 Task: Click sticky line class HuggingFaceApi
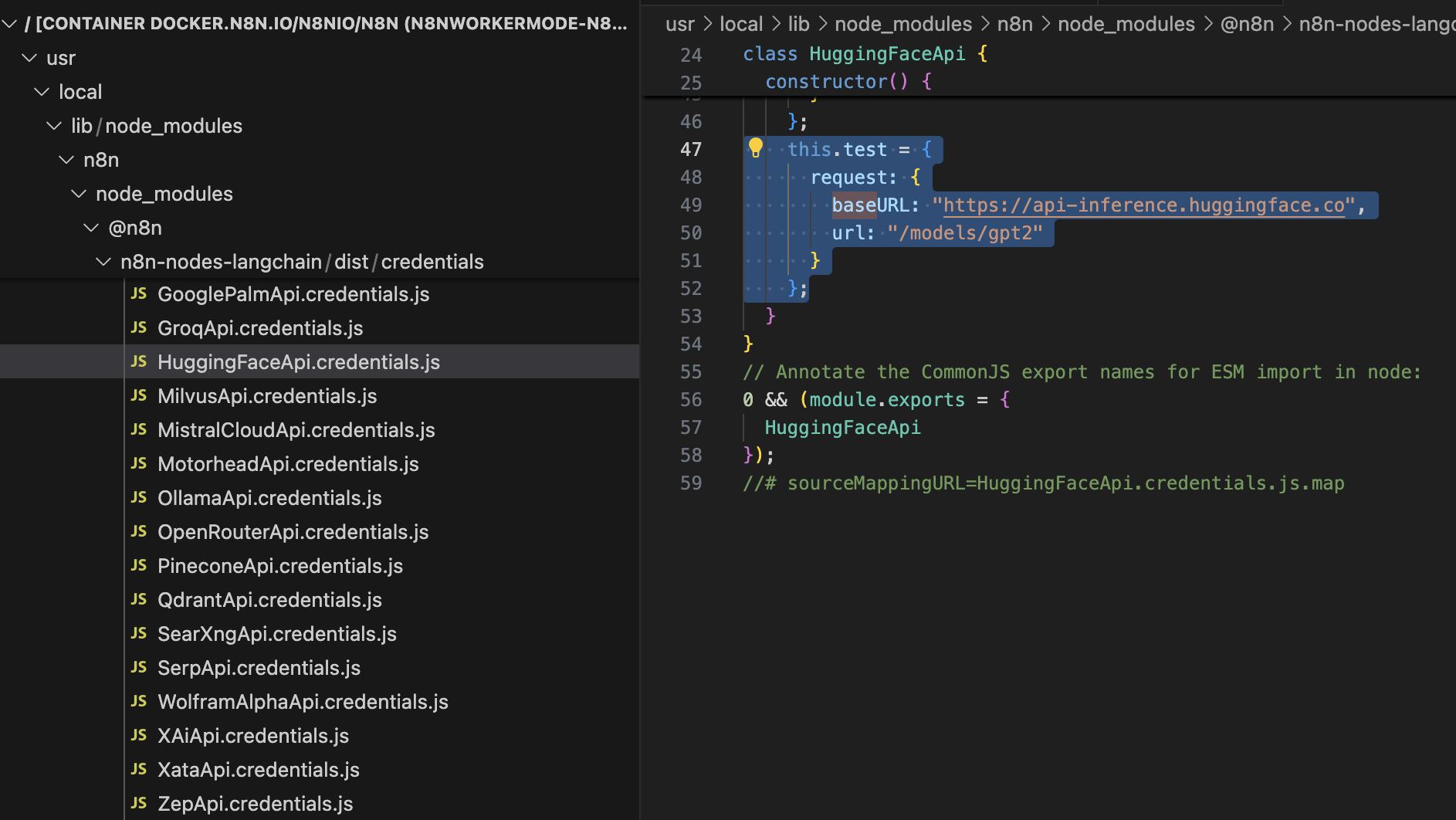click(x=865, y=53)
